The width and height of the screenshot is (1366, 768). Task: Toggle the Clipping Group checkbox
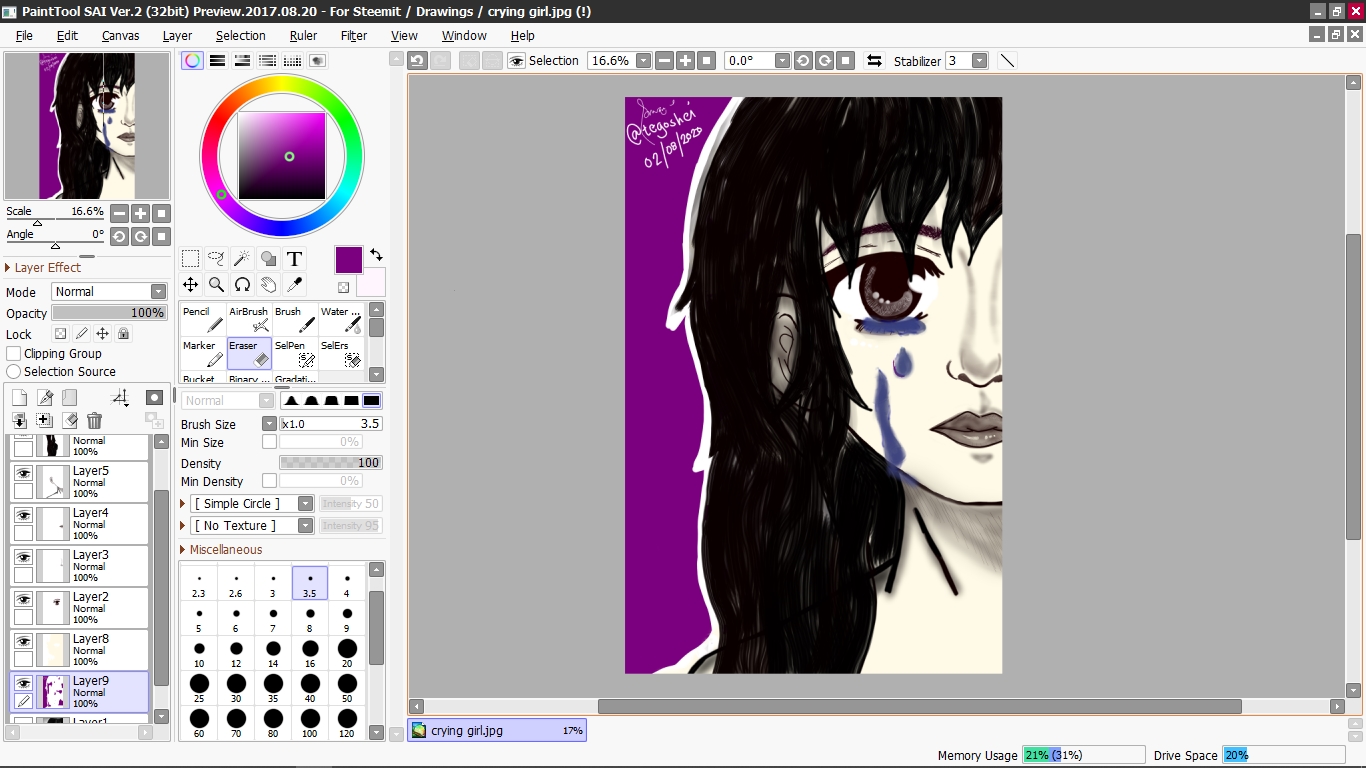14,354
